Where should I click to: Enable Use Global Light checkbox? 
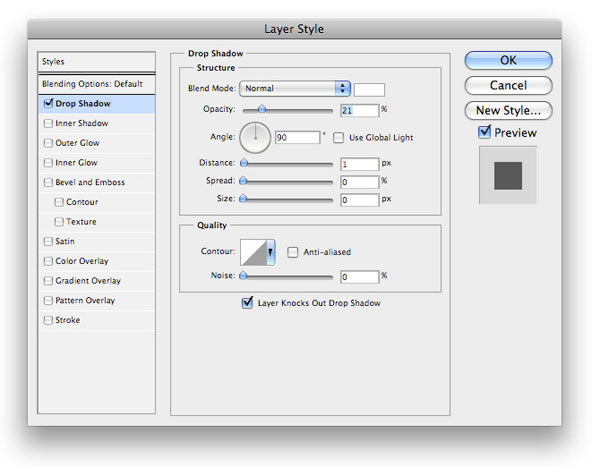click(x=338, y=138)
